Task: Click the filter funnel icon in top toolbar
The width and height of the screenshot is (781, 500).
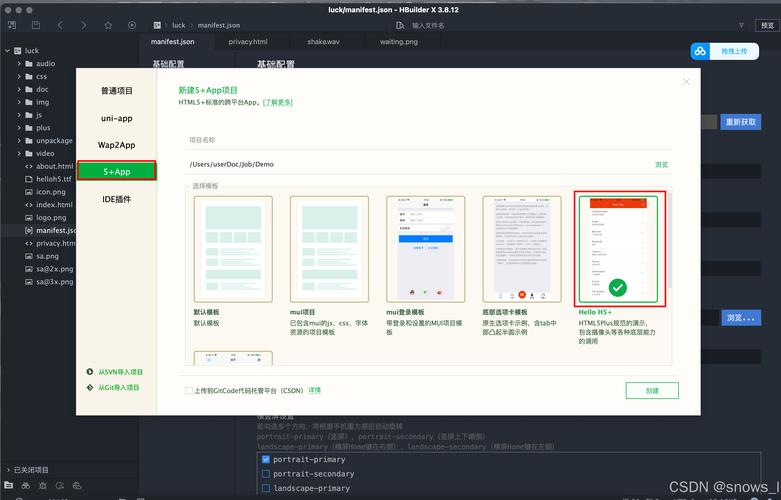Action: coord(741,25)
